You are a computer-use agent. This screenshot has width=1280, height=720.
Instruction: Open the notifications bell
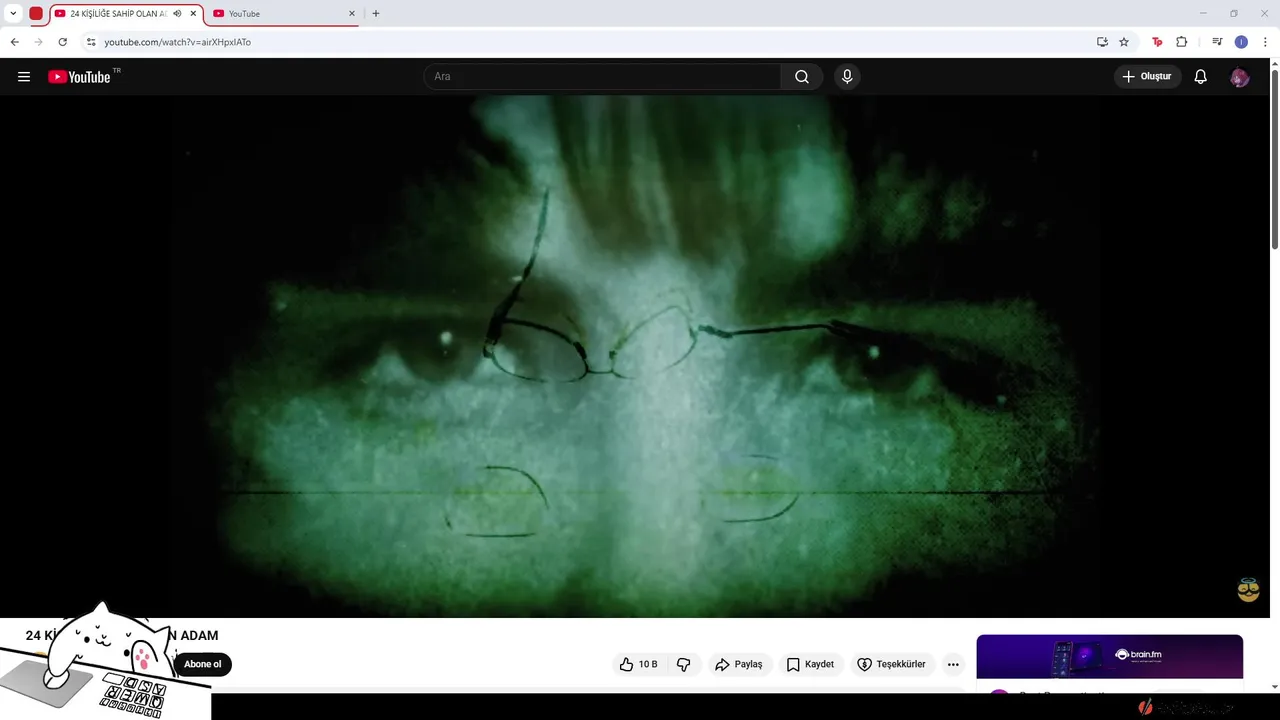1201,77
